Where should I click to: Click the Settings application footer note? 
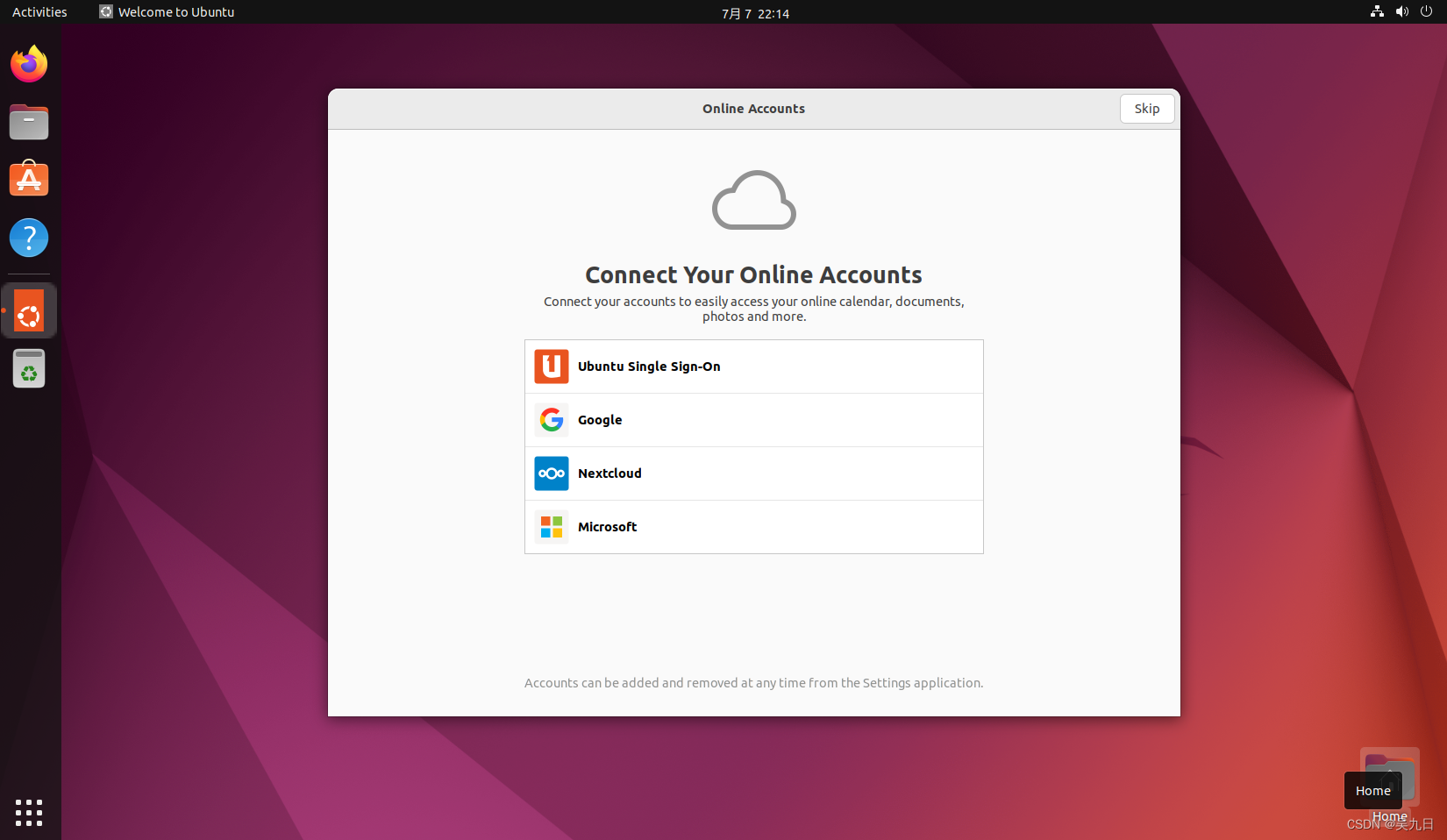click(x=753, y=683)
